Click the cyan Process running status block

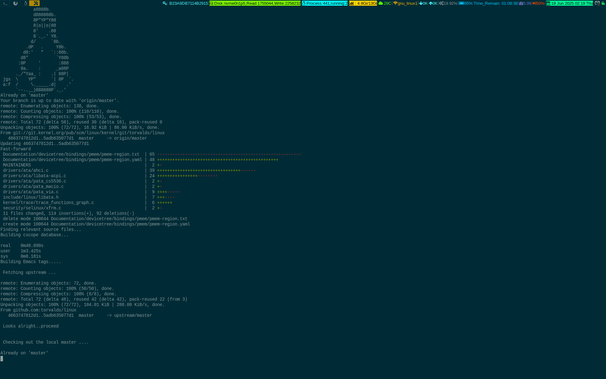325,3
